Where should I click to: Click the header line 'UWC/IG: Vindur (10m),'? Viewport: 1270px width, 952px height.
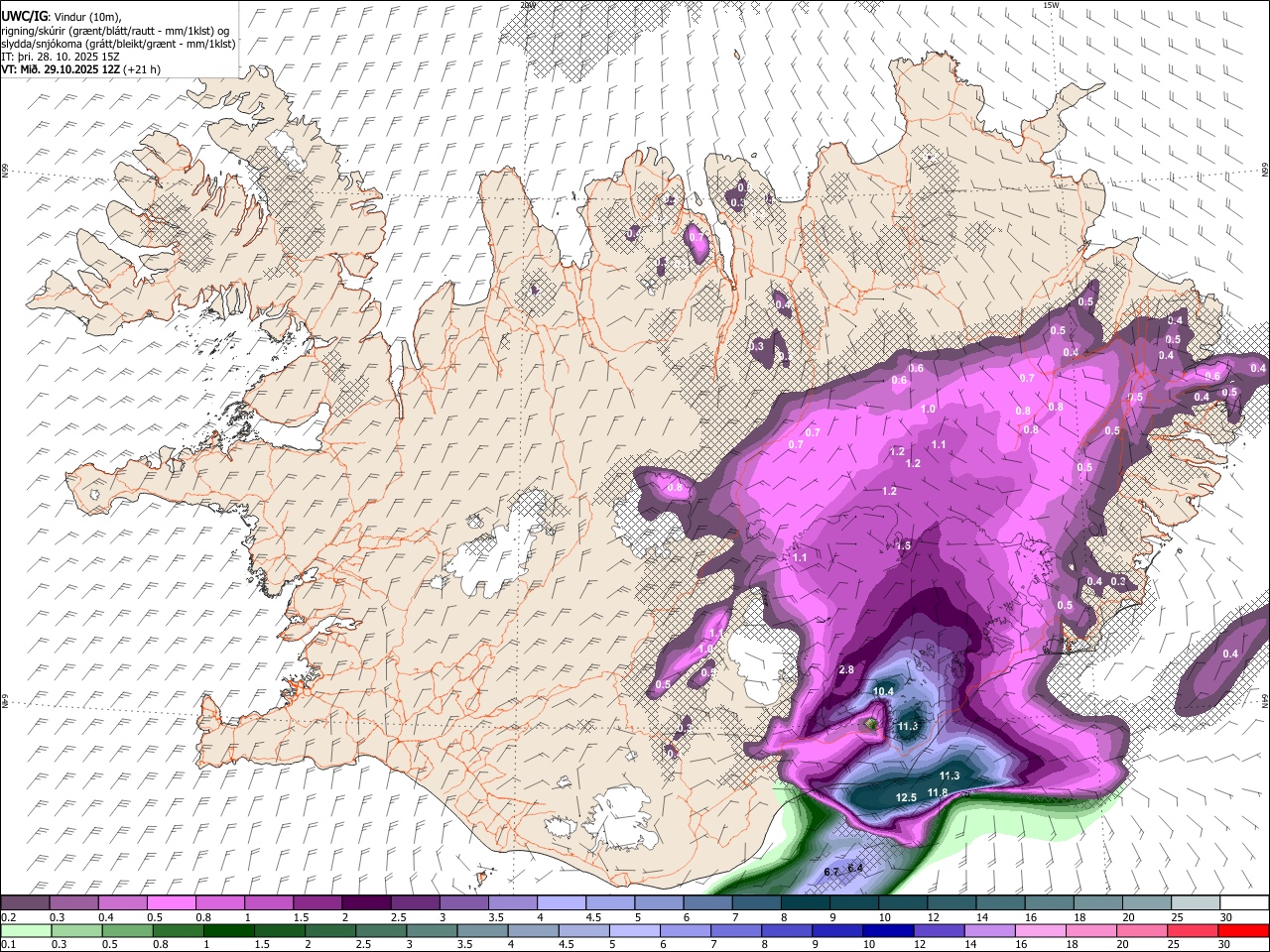[x=61, y=16]
